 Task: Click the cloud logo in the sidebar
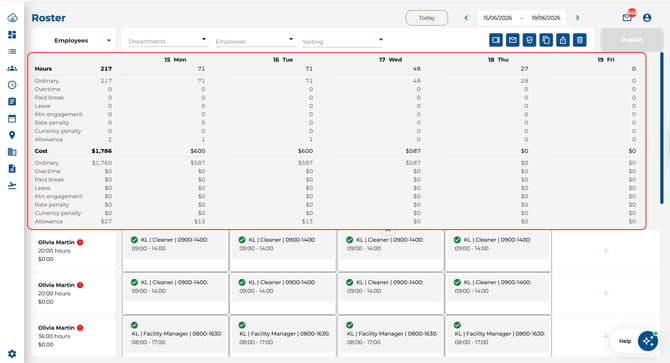12,18
